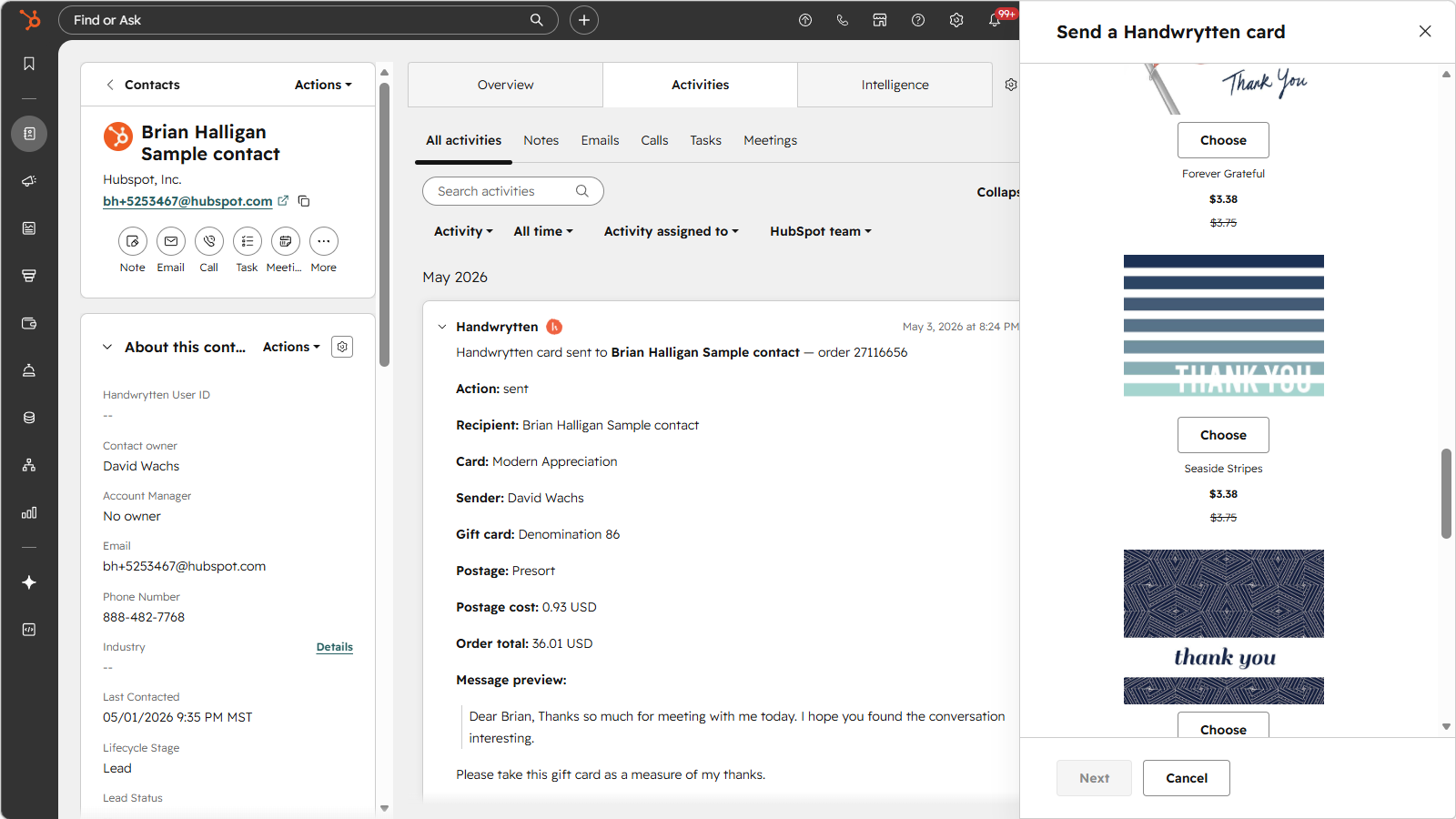
Task: Copy the contact email address
Action: (304, 201)
